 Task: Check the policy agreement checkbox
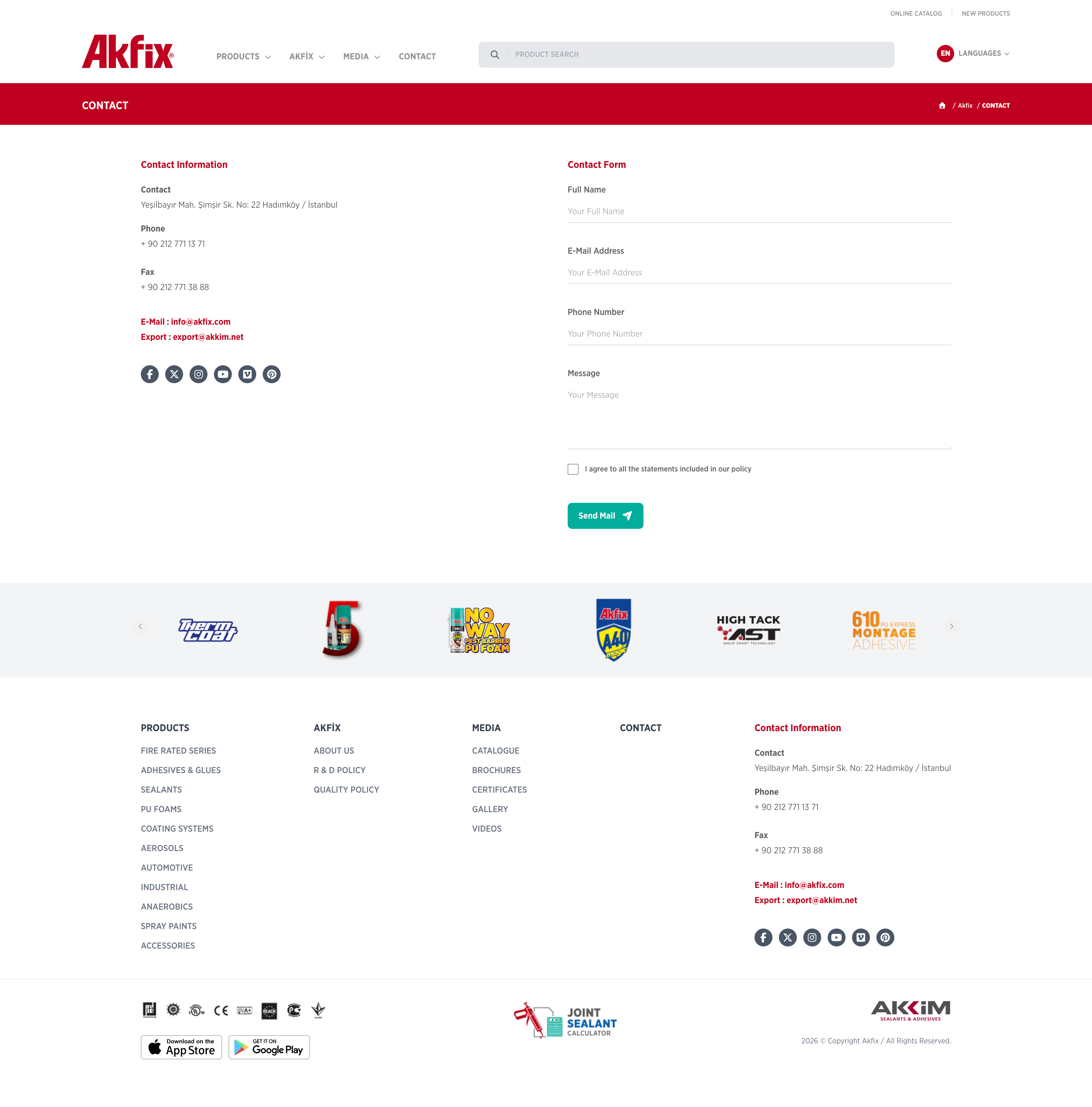click(x=573, y=469)
